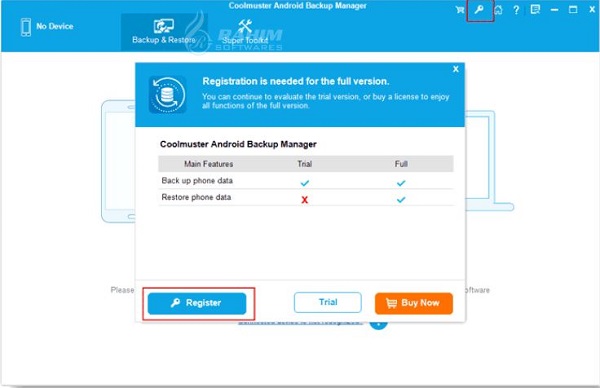Close the Coolmuster main window
The width and height of the screenshot is (600, 388).
(x=592, y=10)
